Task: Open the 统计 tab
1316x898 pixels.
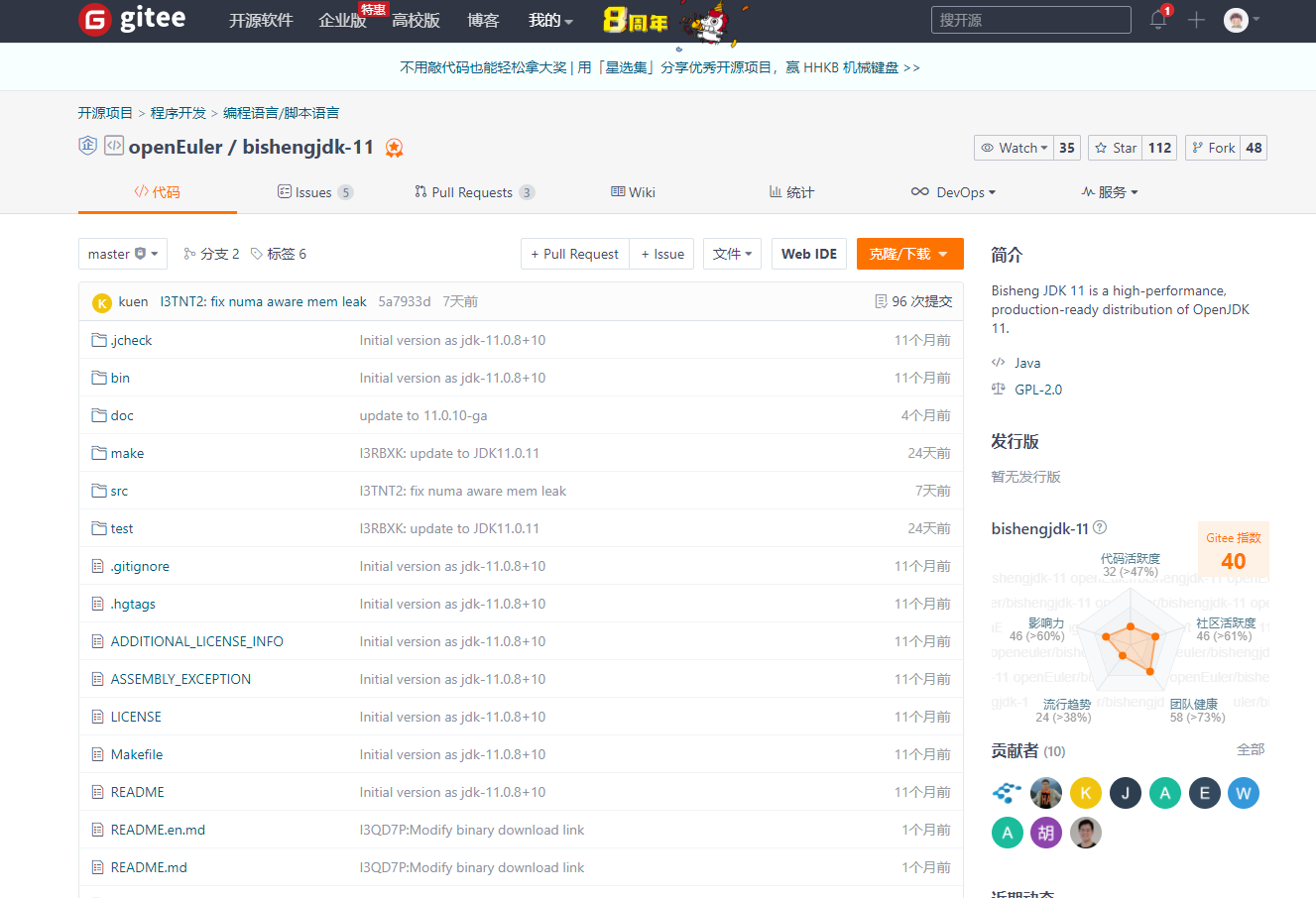Action: (791, 192)
